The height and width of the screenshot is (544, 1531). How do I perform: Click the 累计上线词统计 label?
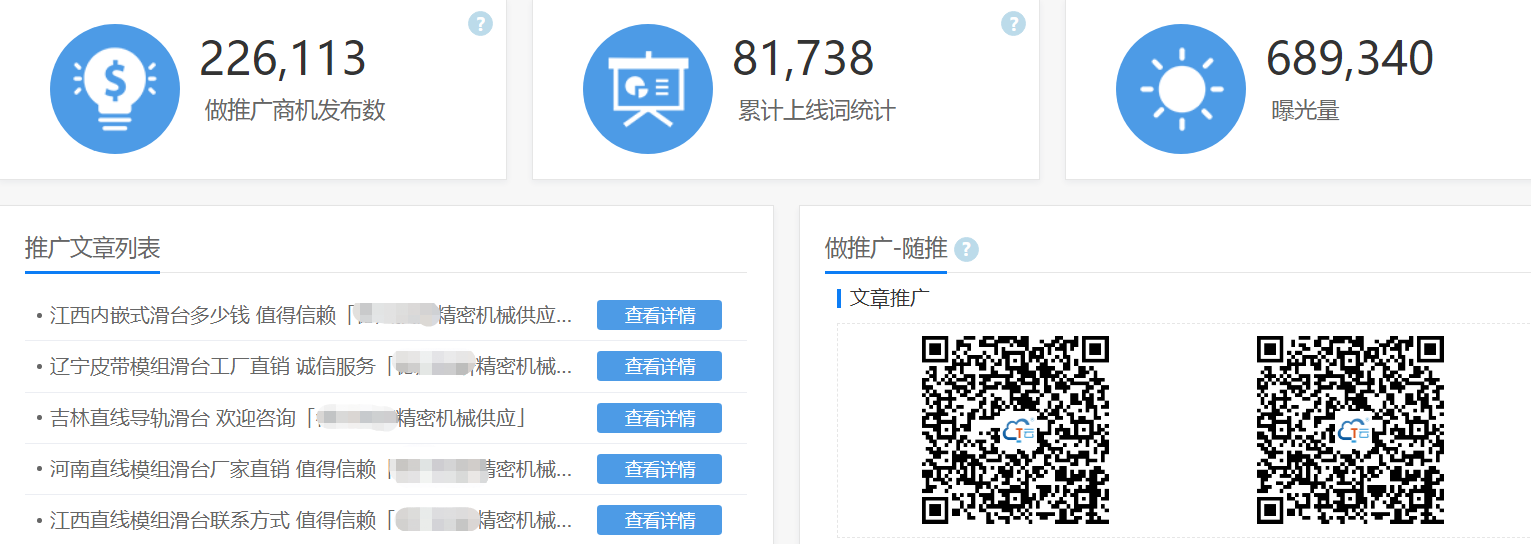(x=816, y=110)
